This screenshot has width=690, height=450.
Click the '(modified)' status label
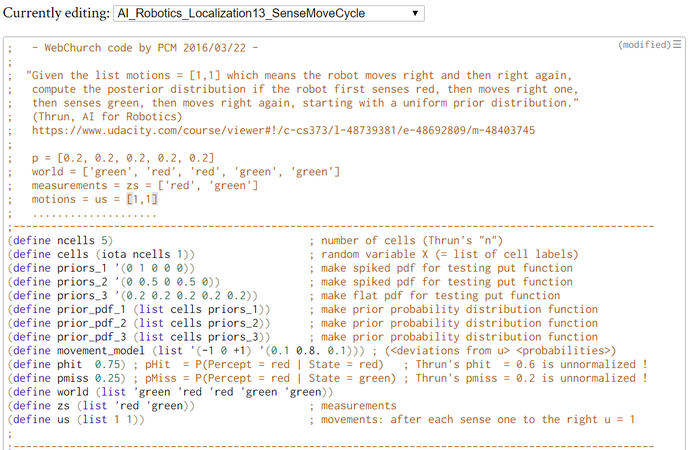click(x=645, y=45)
